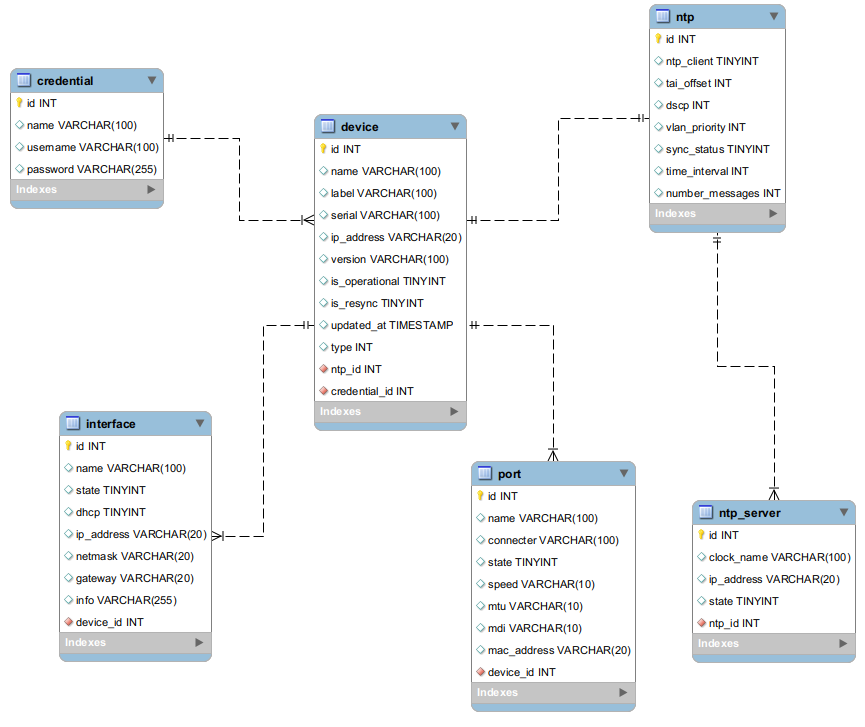Image resolution: width=865 pixels, height=727 pixels.
Task: Click diamond icon beside serial VARCHAR(100)
Action: click(x=324, y=215)
